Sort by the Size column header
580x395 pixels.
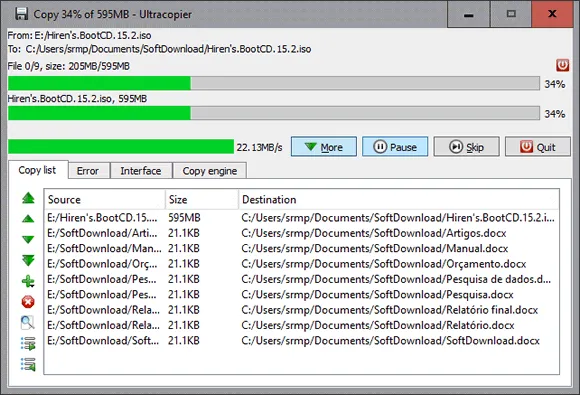pyautogui.click(x=202, y=199)
